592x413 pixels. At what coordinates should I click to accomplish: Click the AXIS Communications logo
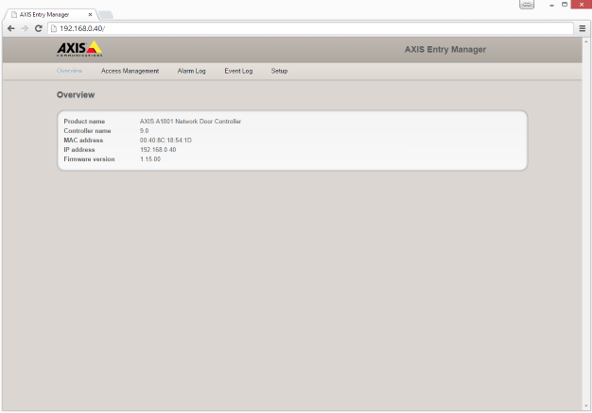coord(80,49)
